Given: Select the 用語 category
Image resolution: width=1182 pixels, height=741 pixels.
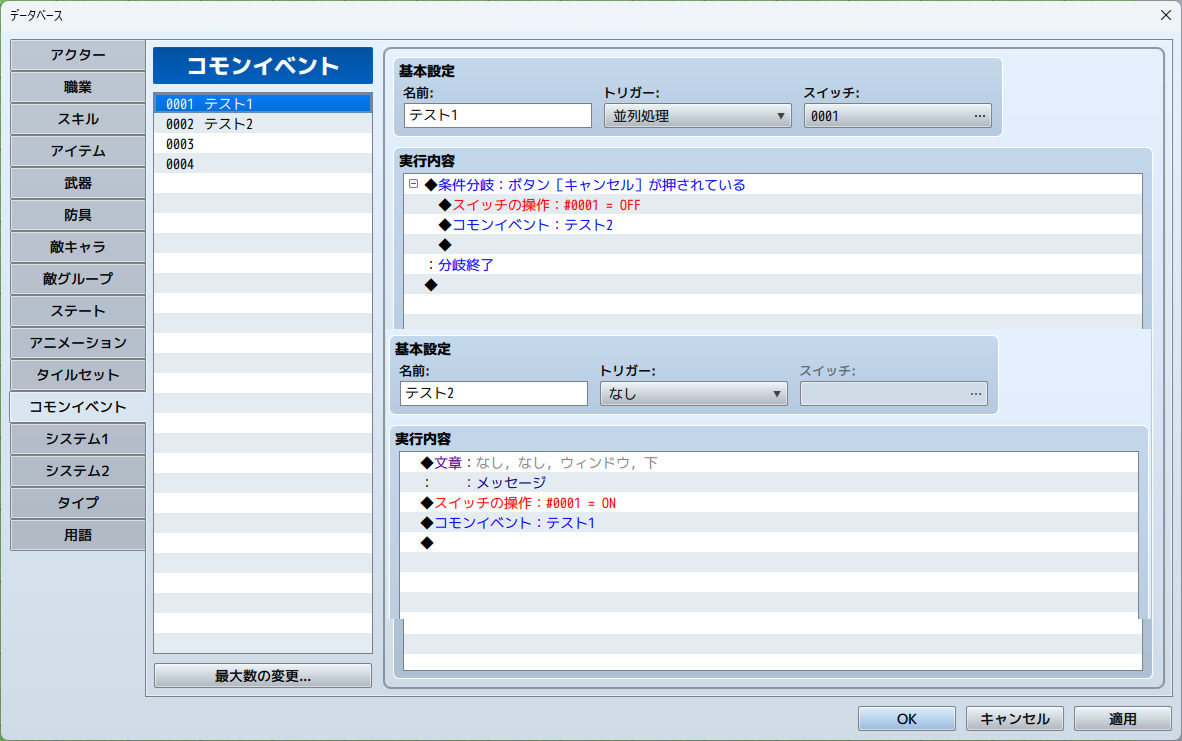Looking at the screenshot, I should coord(77,535).
